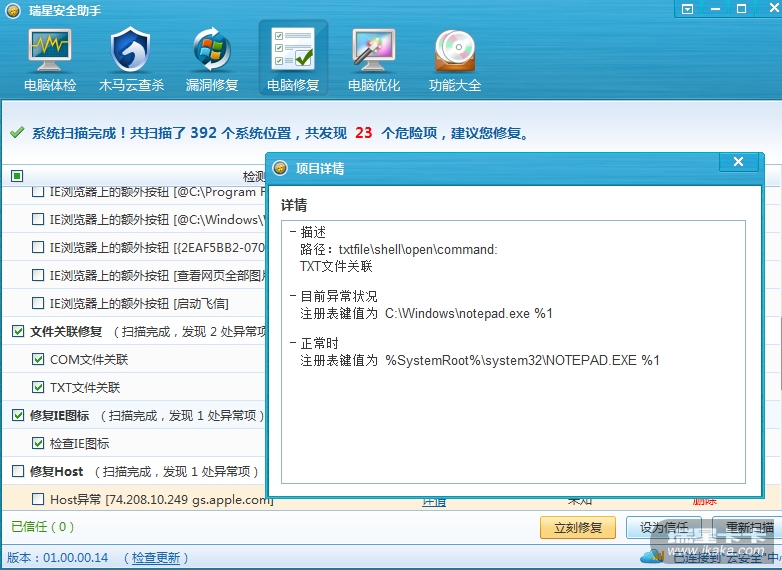Screen dimensions: 782x570
Task: Check the 修复Host group checkbox
Action: coord(18,471)
